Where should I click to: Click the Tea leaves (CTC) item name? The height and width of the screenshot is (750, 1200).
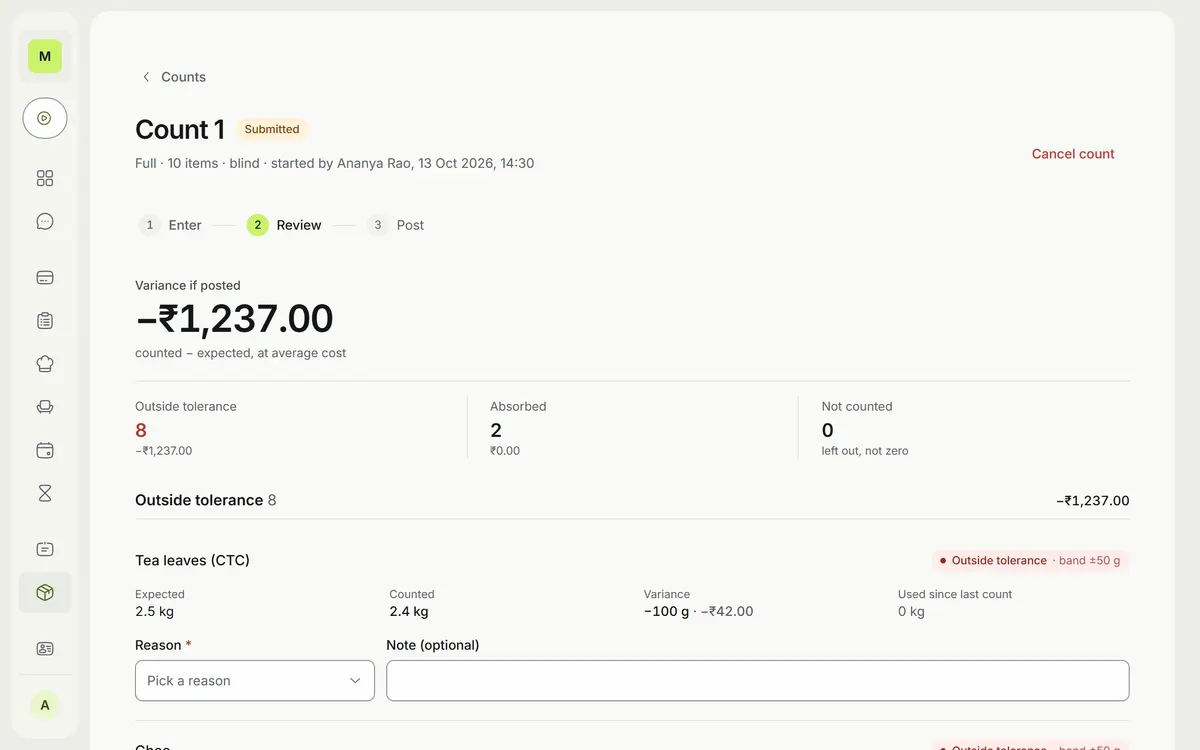tap(193, 560)
